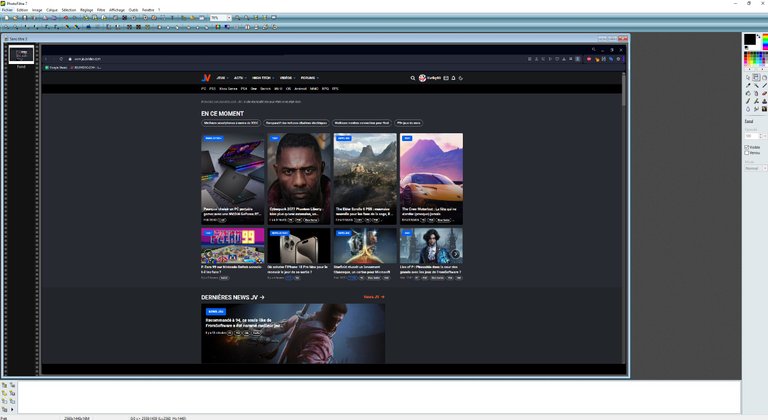The height and width of the screenshot is (420, 768).
Task: Click the hue variation colorful icon
Action: click(x=217, y=27)
